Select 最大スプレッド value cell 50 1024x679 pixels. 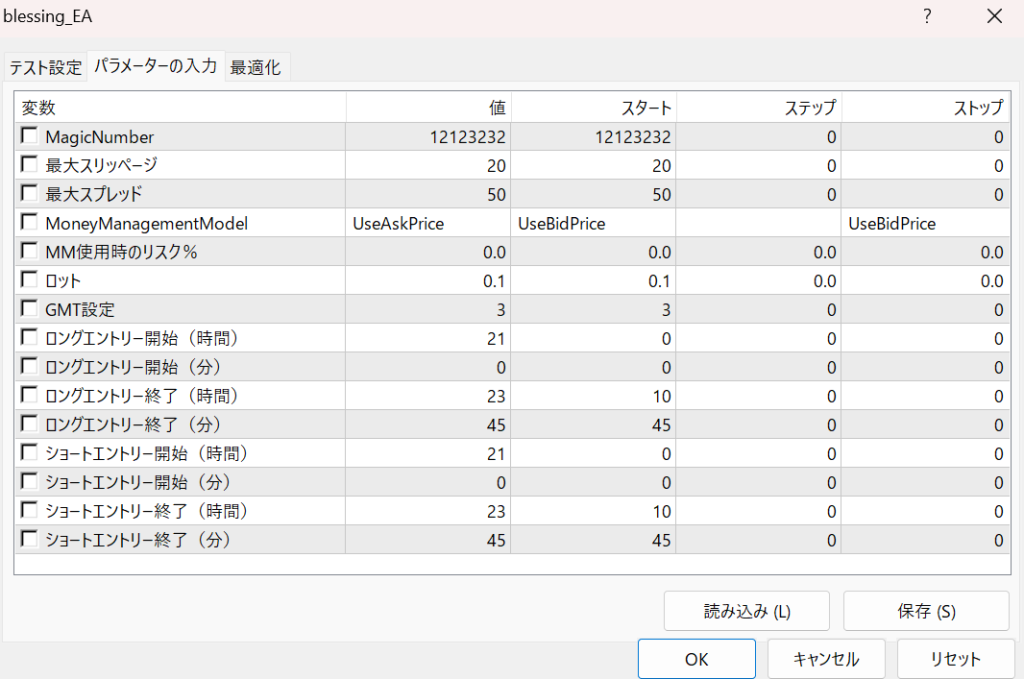coord(428,195)
